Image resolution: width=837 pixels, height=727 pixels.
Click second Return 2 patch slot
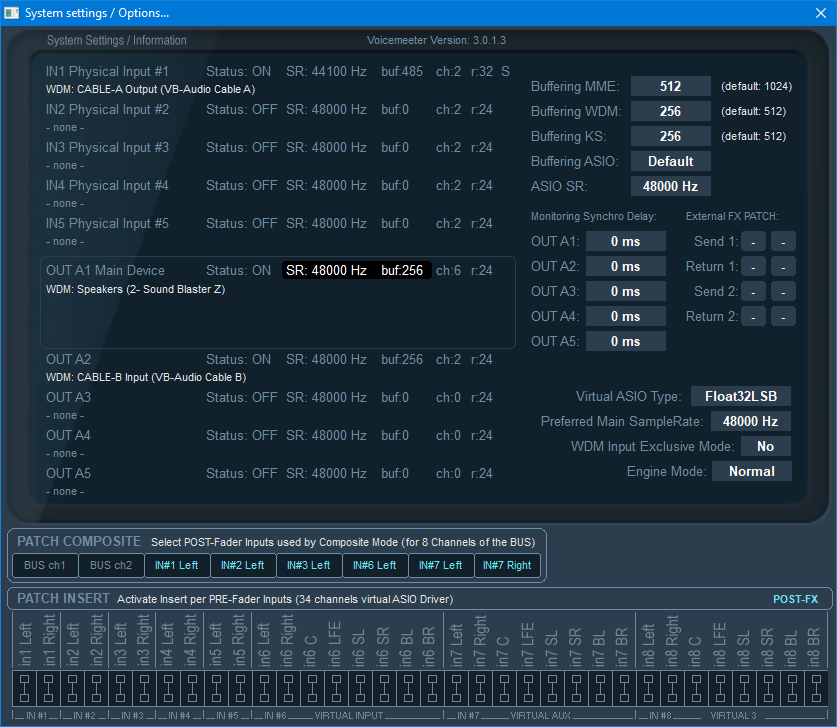point(783,317)
